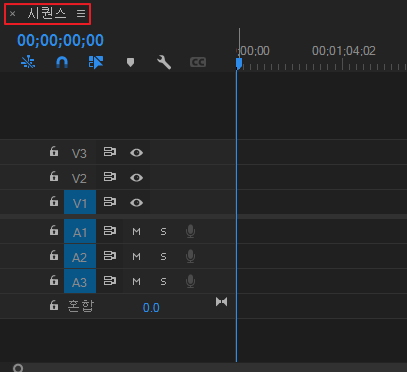
Task: Open the 시퀀스 panel menu icon
Action: pos(81,14)
